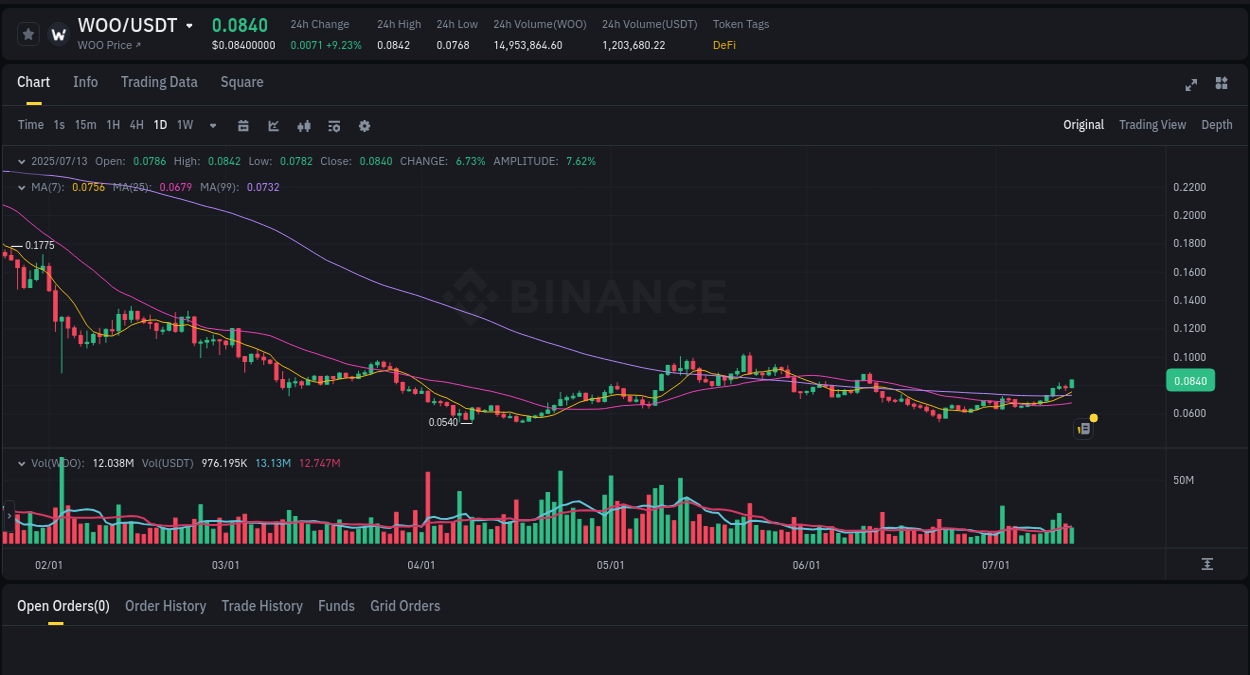Select the candlestick chart type icon
The image size is (1250, 675).
(x=303, y=126)
